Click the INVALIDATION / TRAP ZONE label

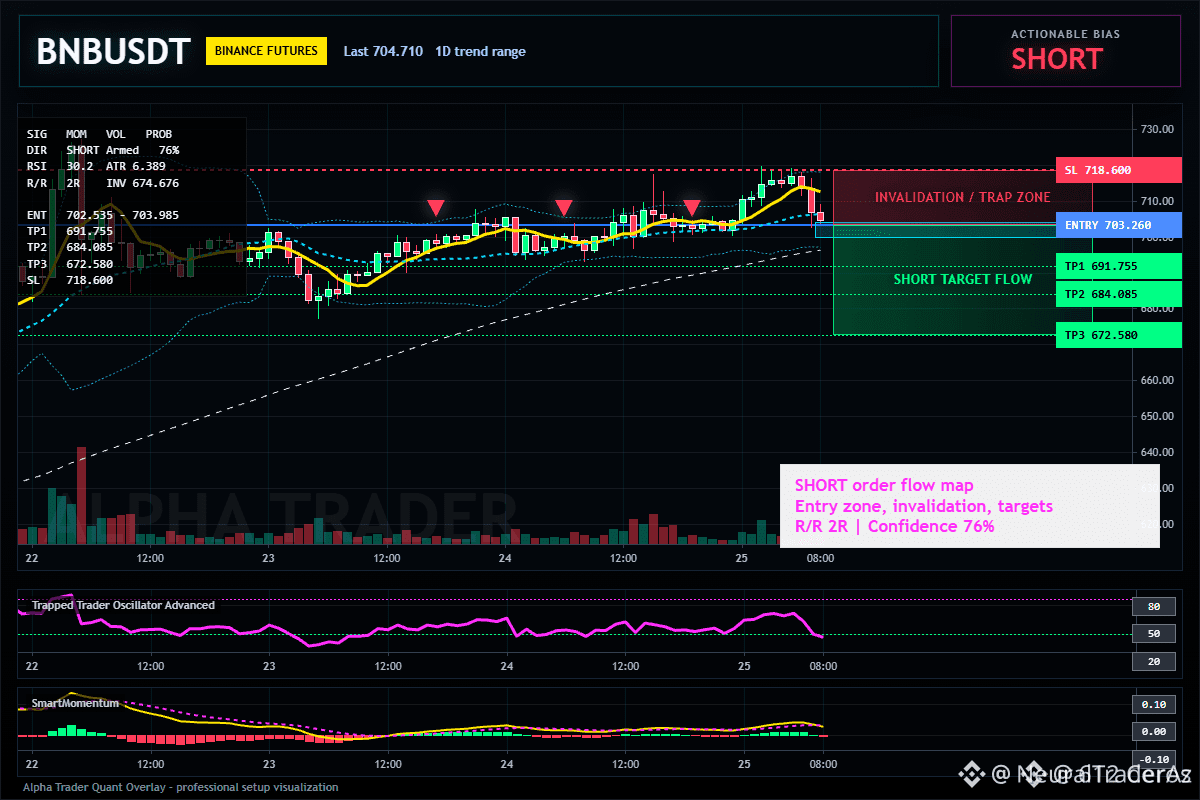pyautogui.click(x=962, y=197)
